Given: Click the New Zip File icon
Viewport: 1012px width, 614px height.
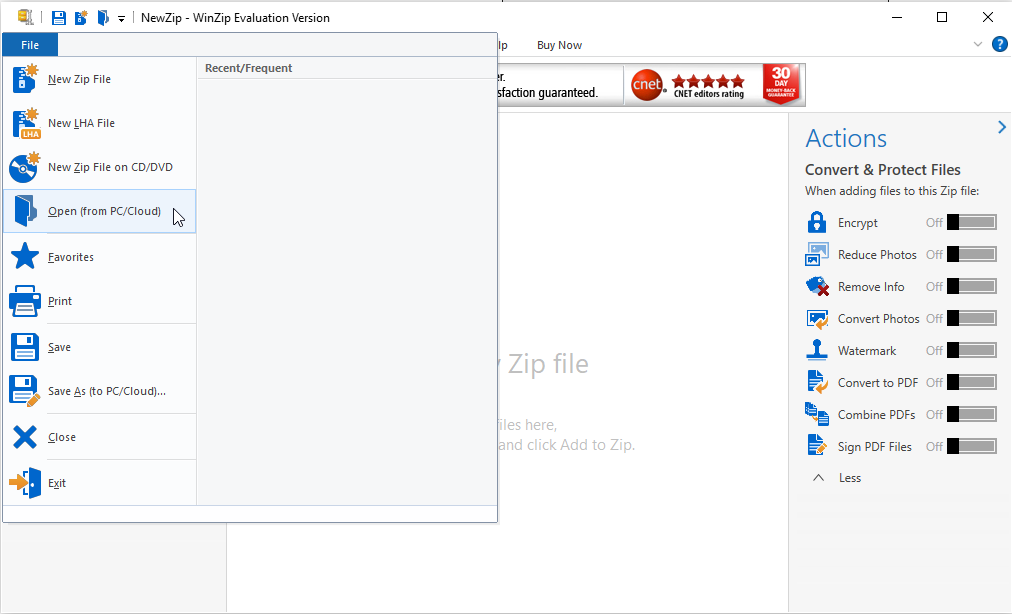Looking at the screenshot, I should click(25, 79).
